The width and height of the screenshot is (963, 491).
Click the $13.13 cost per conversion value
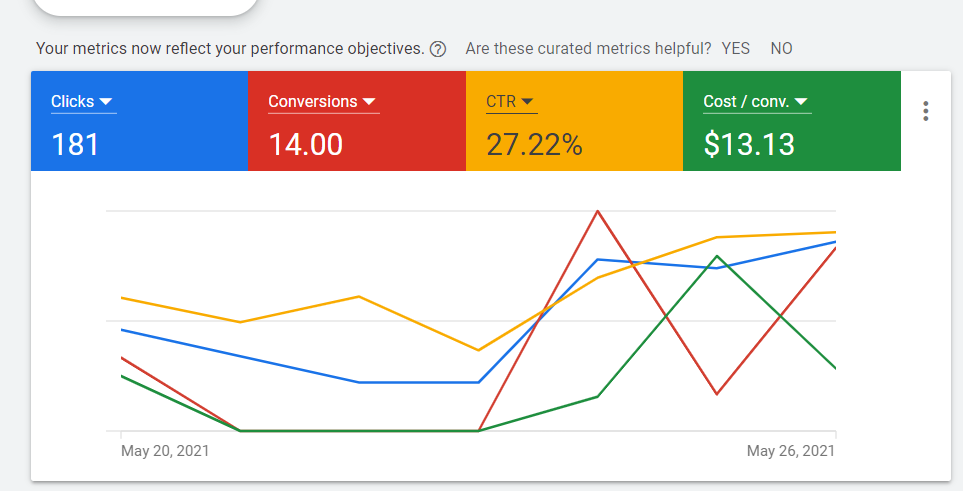click(x=749, y=144)
